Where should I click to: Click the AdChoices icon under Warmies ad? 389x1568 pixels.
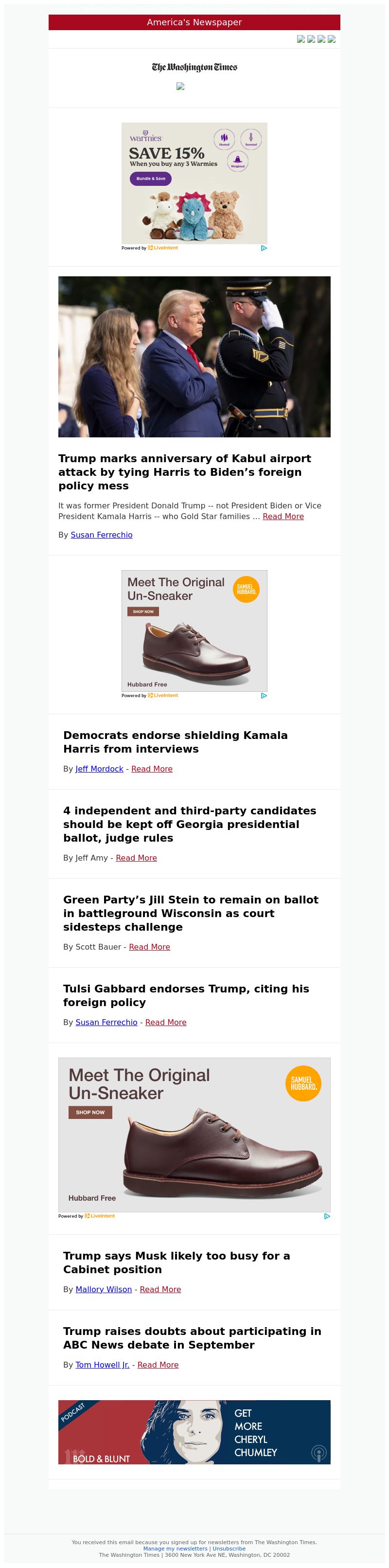(264, 248)
